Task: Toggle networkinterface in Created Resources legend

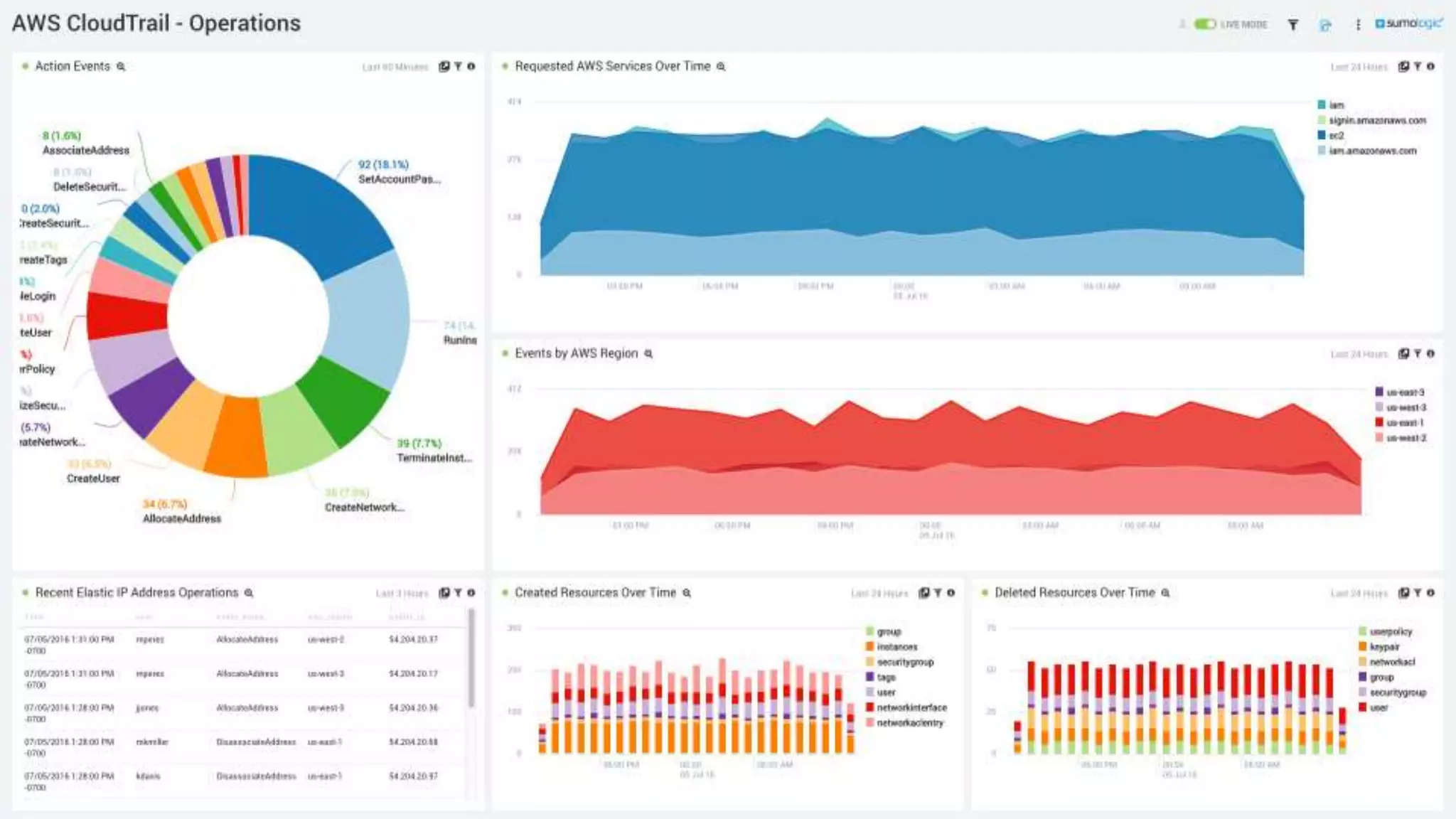Action: click(x=911, y=707)
